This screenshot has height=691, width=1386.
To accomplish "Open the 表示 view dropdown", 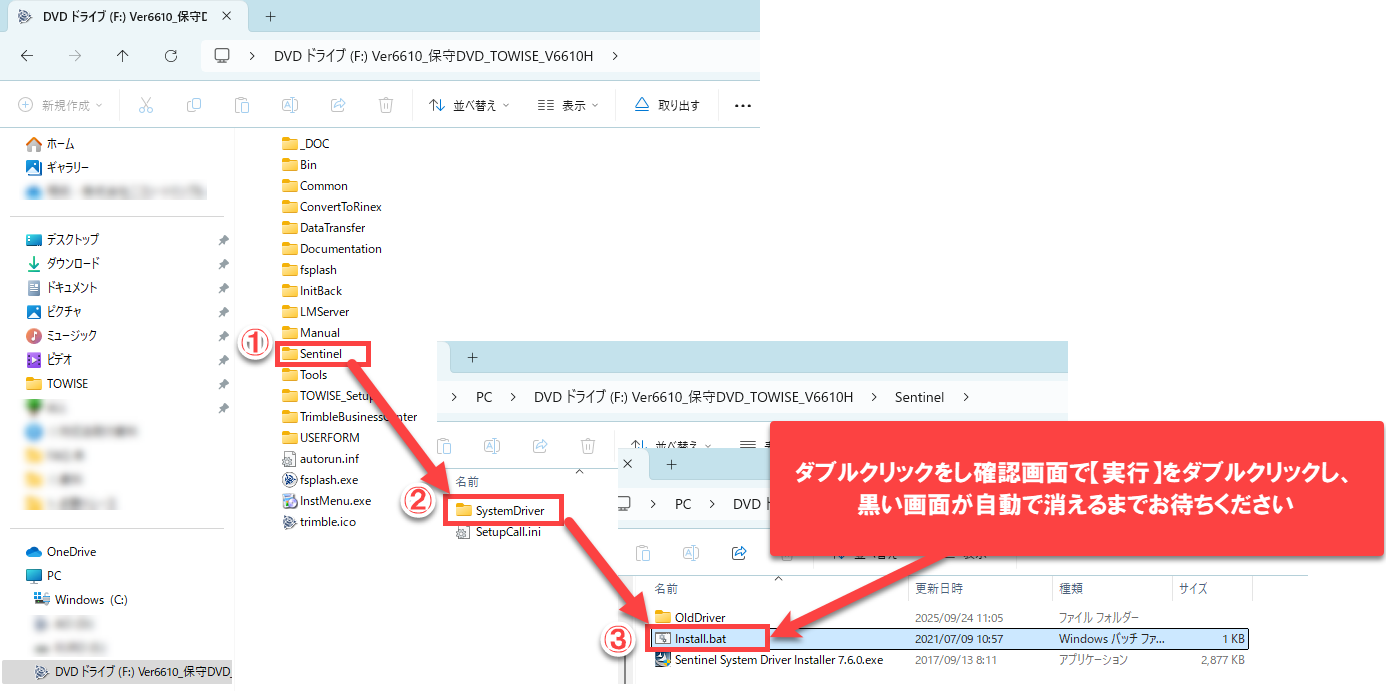I will click(567, 105).
